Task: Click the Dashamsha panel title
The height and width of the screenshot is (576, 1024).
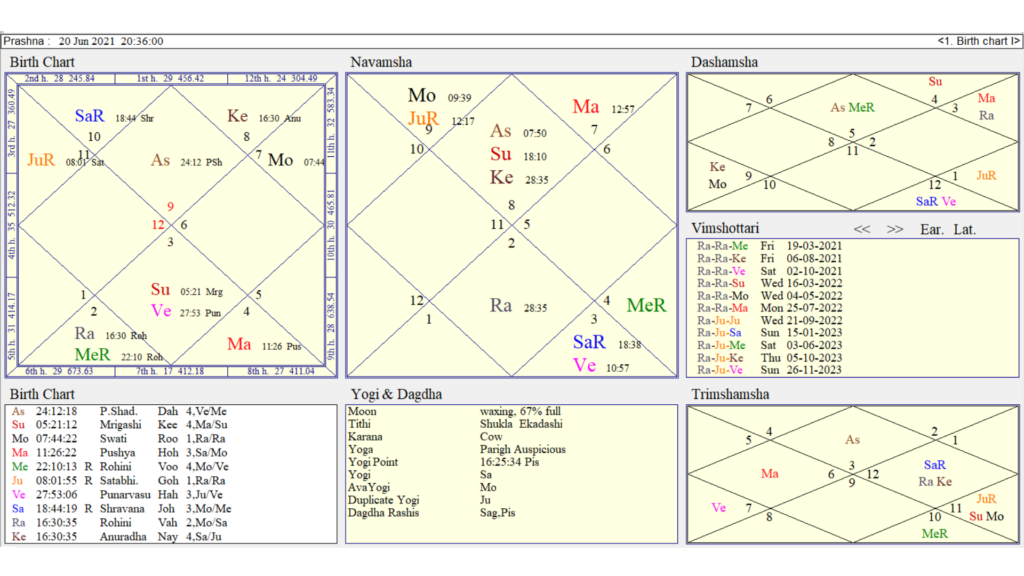Action: 724,62
